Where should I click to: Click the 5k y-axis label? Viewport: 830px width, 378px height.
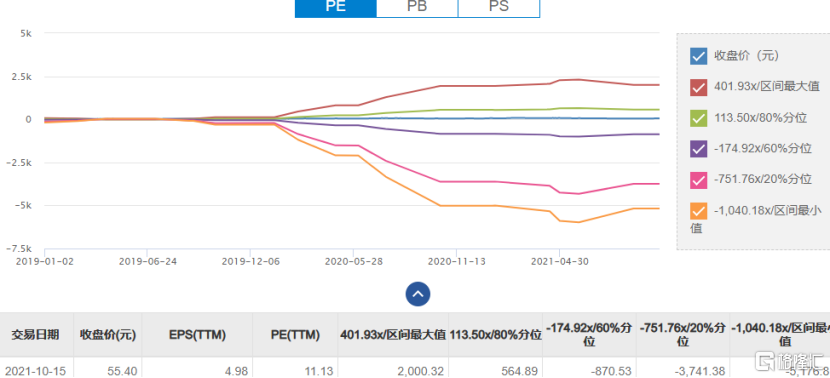26,33
